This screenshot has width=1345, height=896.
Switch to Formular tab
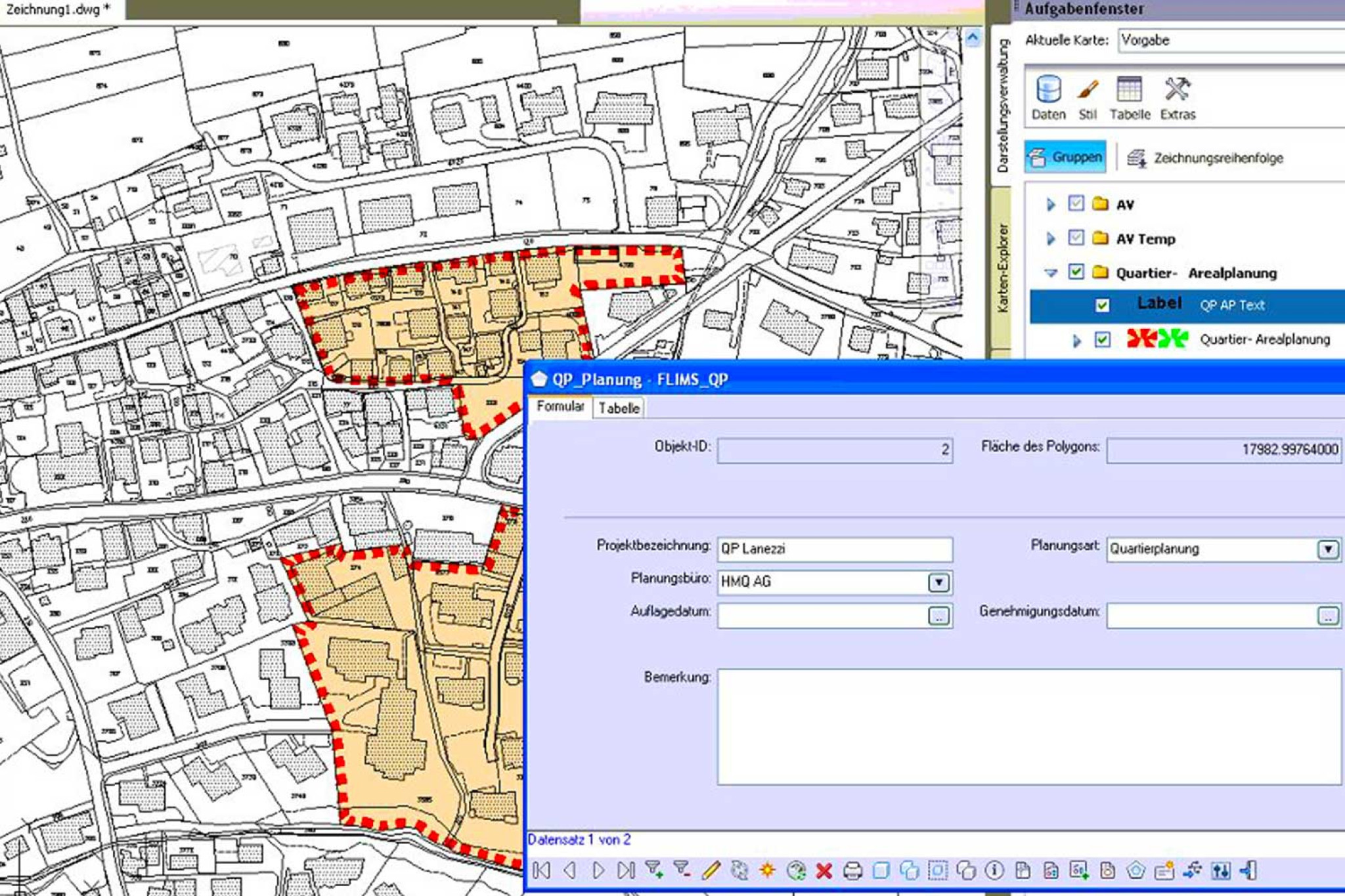pos(560,406)
